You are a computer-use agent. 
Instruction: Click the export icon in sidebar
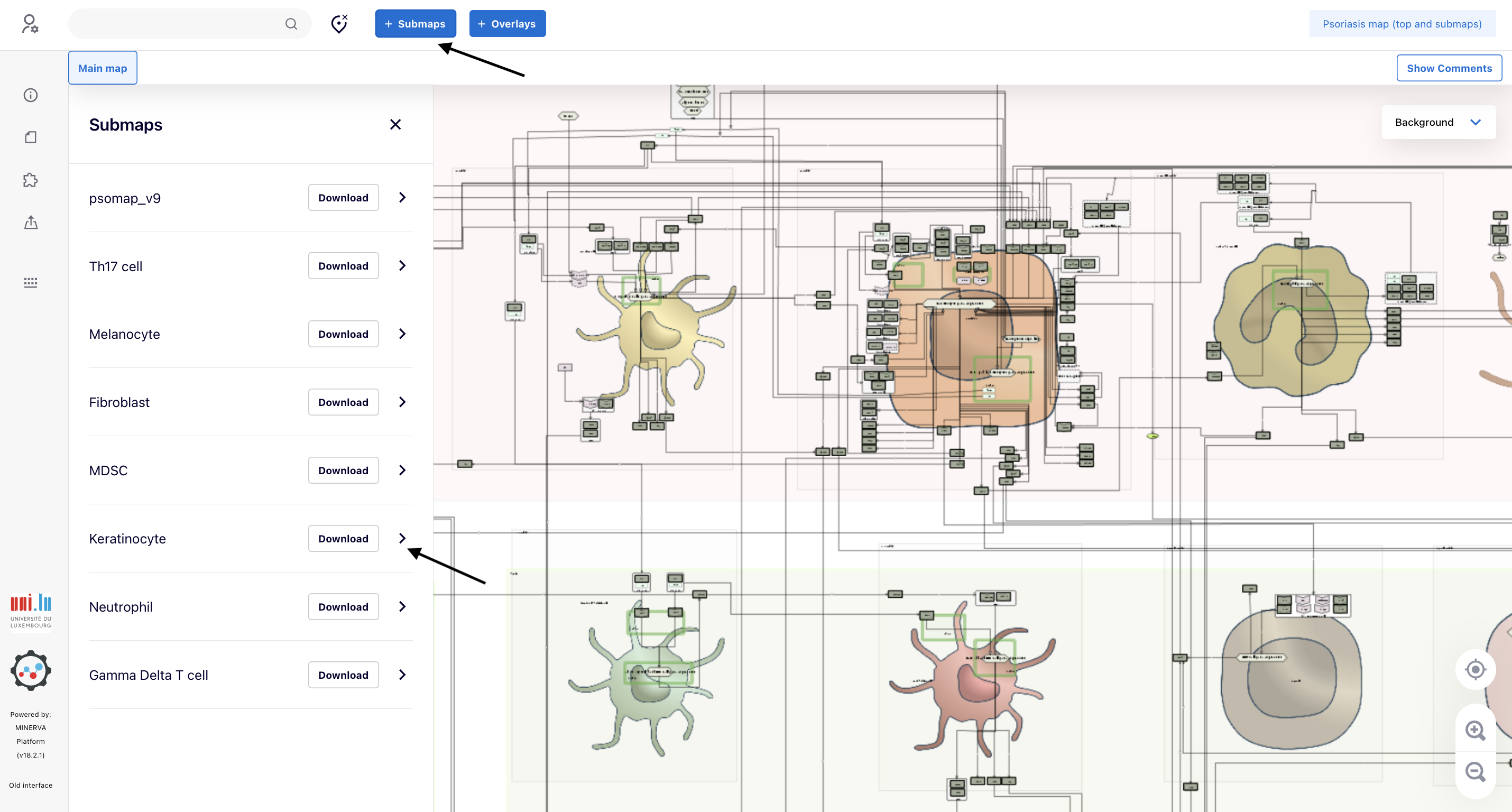pos(31,223)
